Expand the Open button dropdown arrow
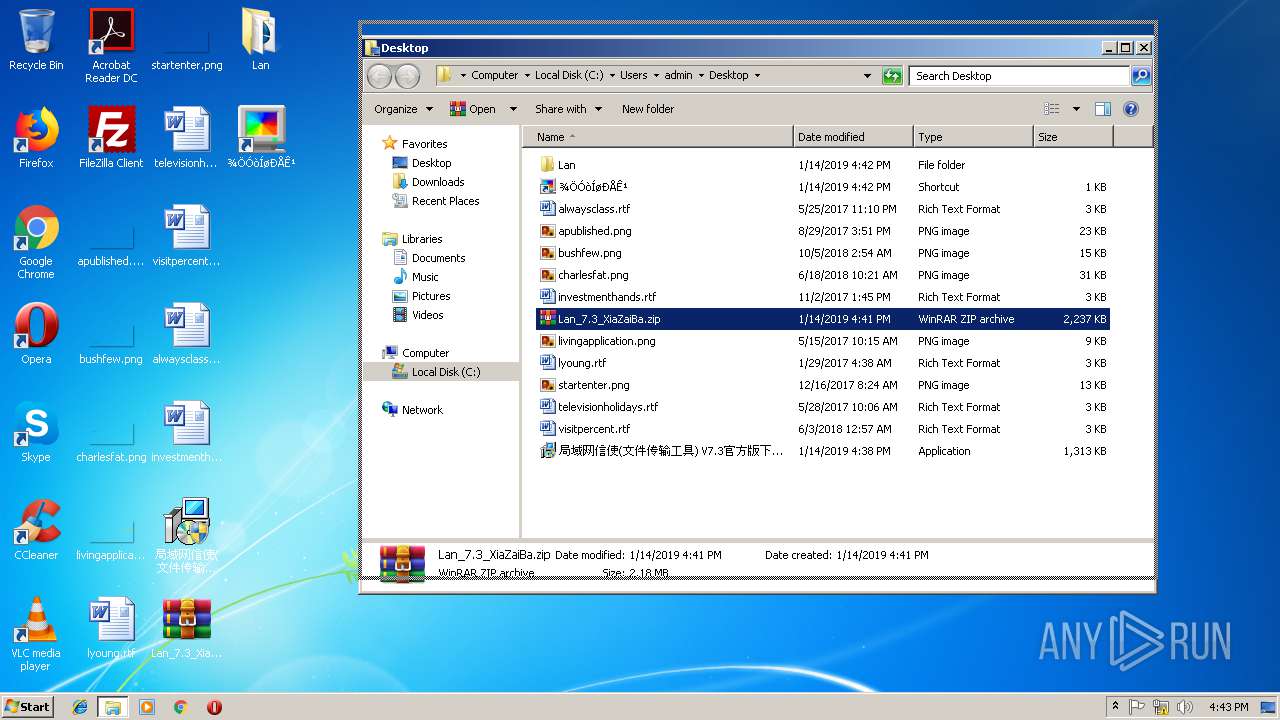This screenshot has width=1280, height=720. pyautogui.click(x=513, y=109)
